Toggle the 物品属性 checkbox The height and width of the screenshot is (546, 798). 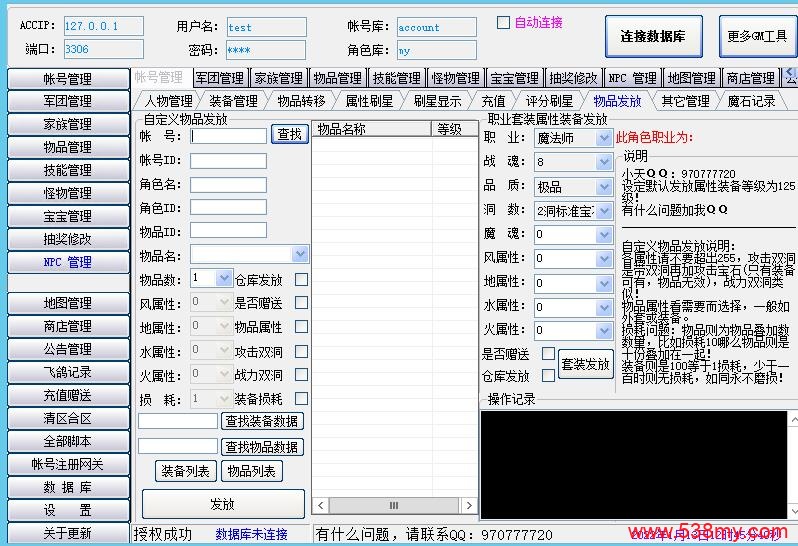[x=301, y=327]
